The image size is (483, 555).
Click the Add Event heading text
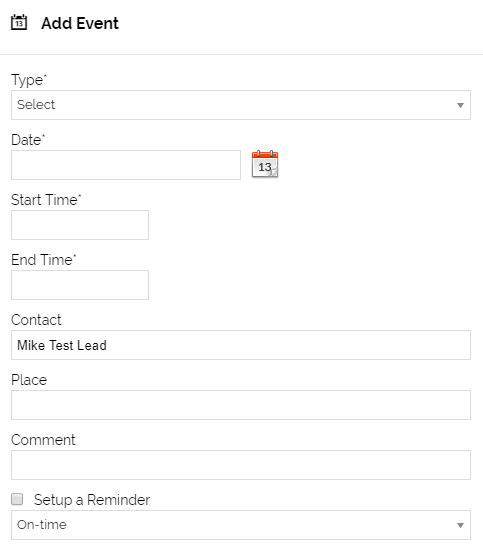80,23
